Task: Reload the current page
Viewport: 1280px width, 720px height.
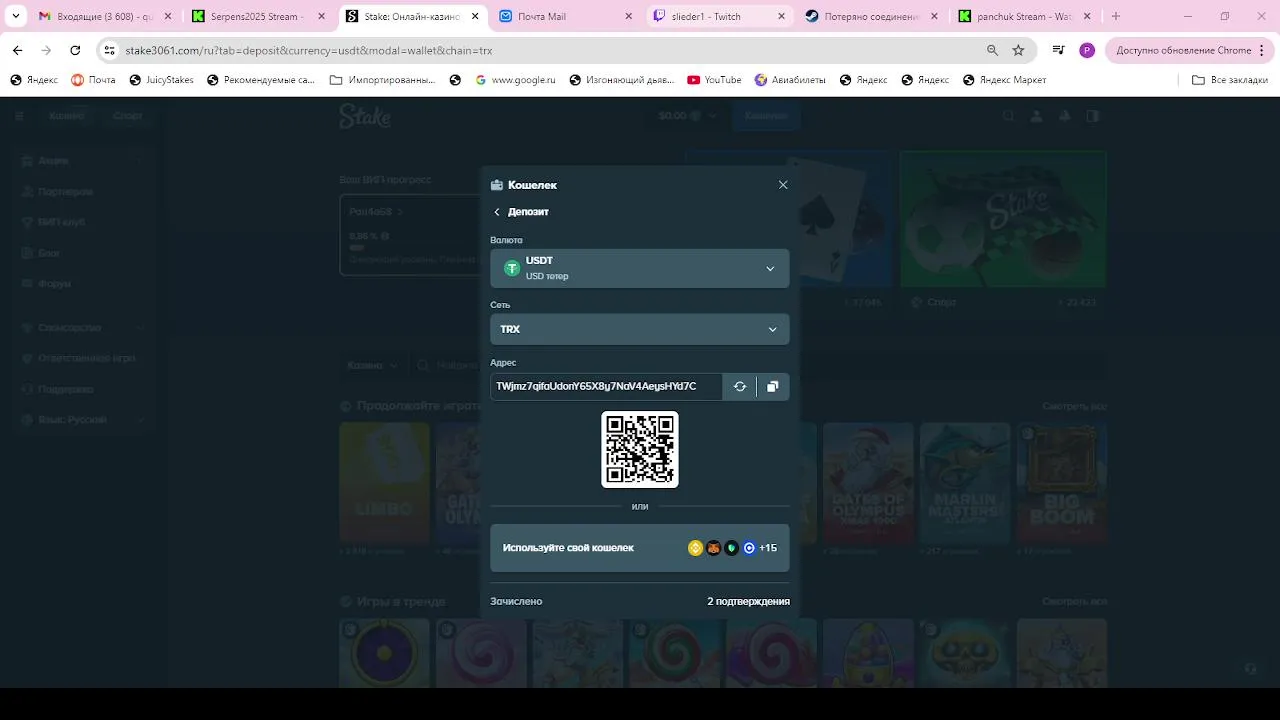Action: (75, 50)
